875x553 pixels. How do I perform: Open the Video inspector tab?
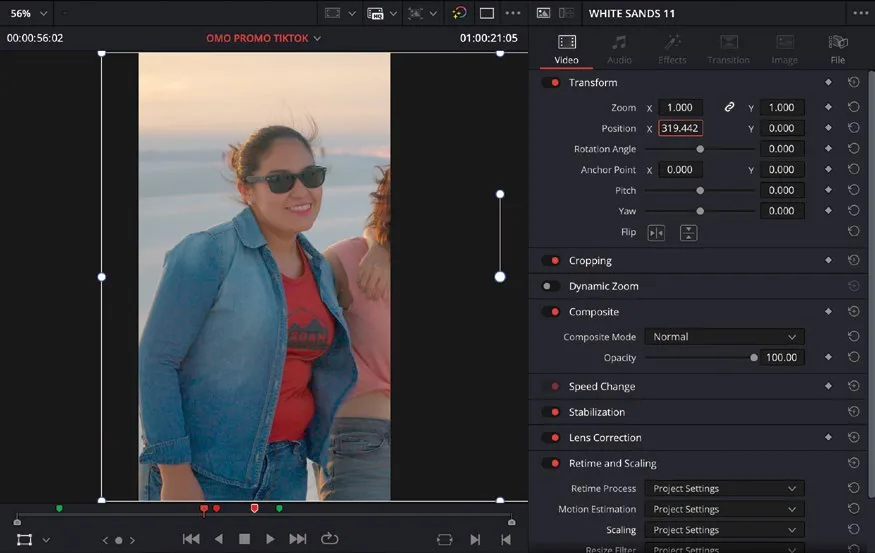click(566, 49)
